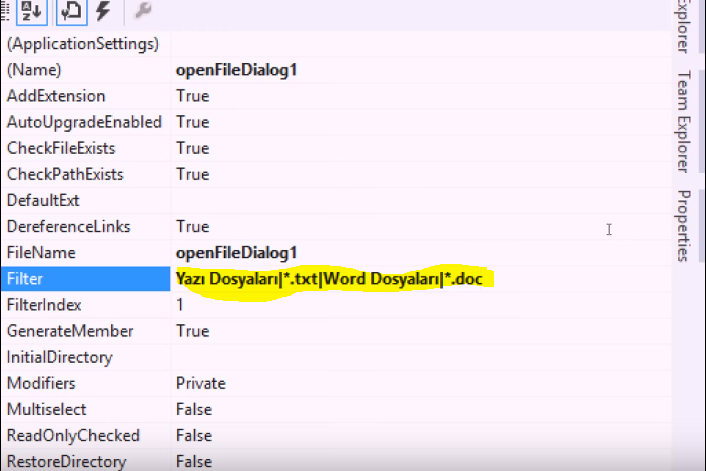Image resolution: width=706 pixels, height=471 pixels.
Task: Switch to the Events lightning bolt icon
Action: [103, 11]
